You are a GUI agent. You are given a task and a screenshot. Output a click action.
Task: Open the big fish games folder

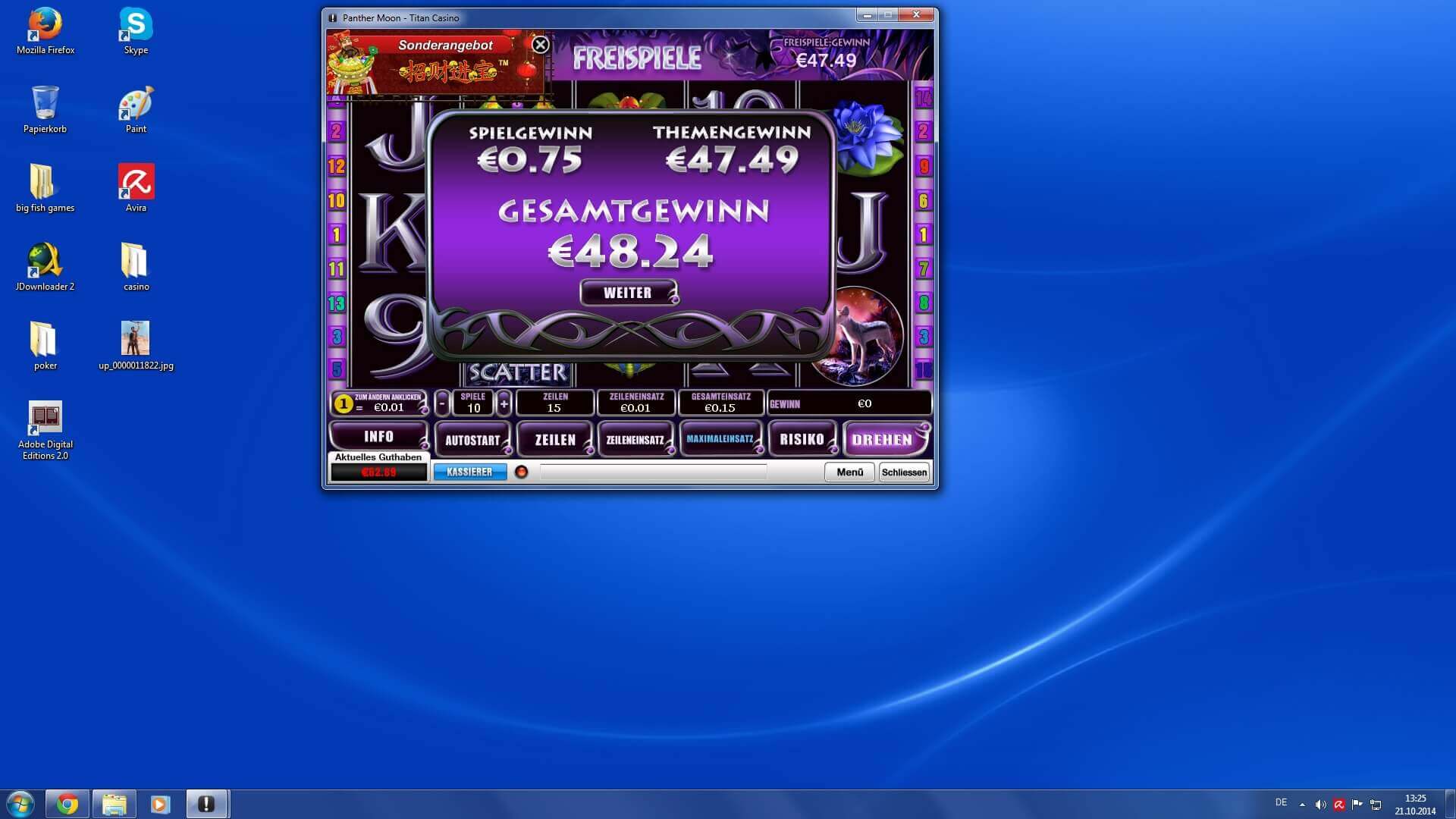(45, 188)
